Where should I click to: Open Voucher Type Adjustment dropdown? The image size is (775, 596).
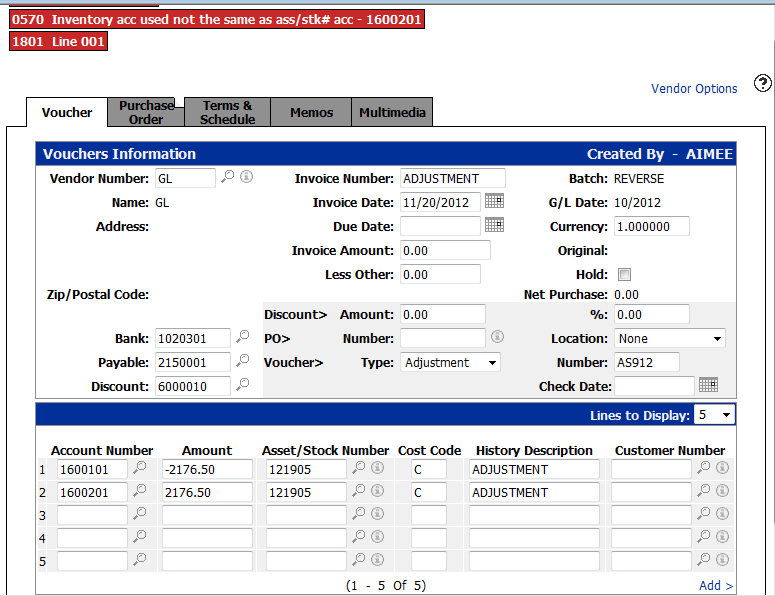(450, 362)
